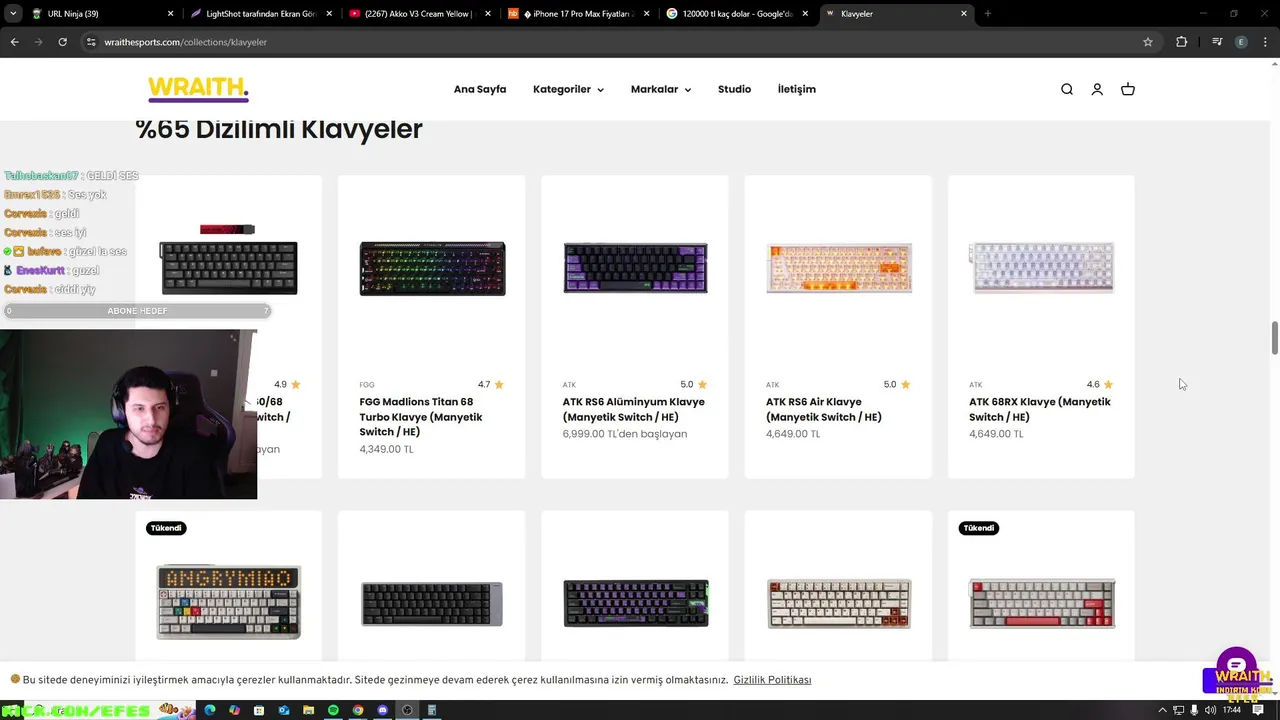Open a new browser tab
Viewport: 1280px width, 720px height.
coord(987,14)
